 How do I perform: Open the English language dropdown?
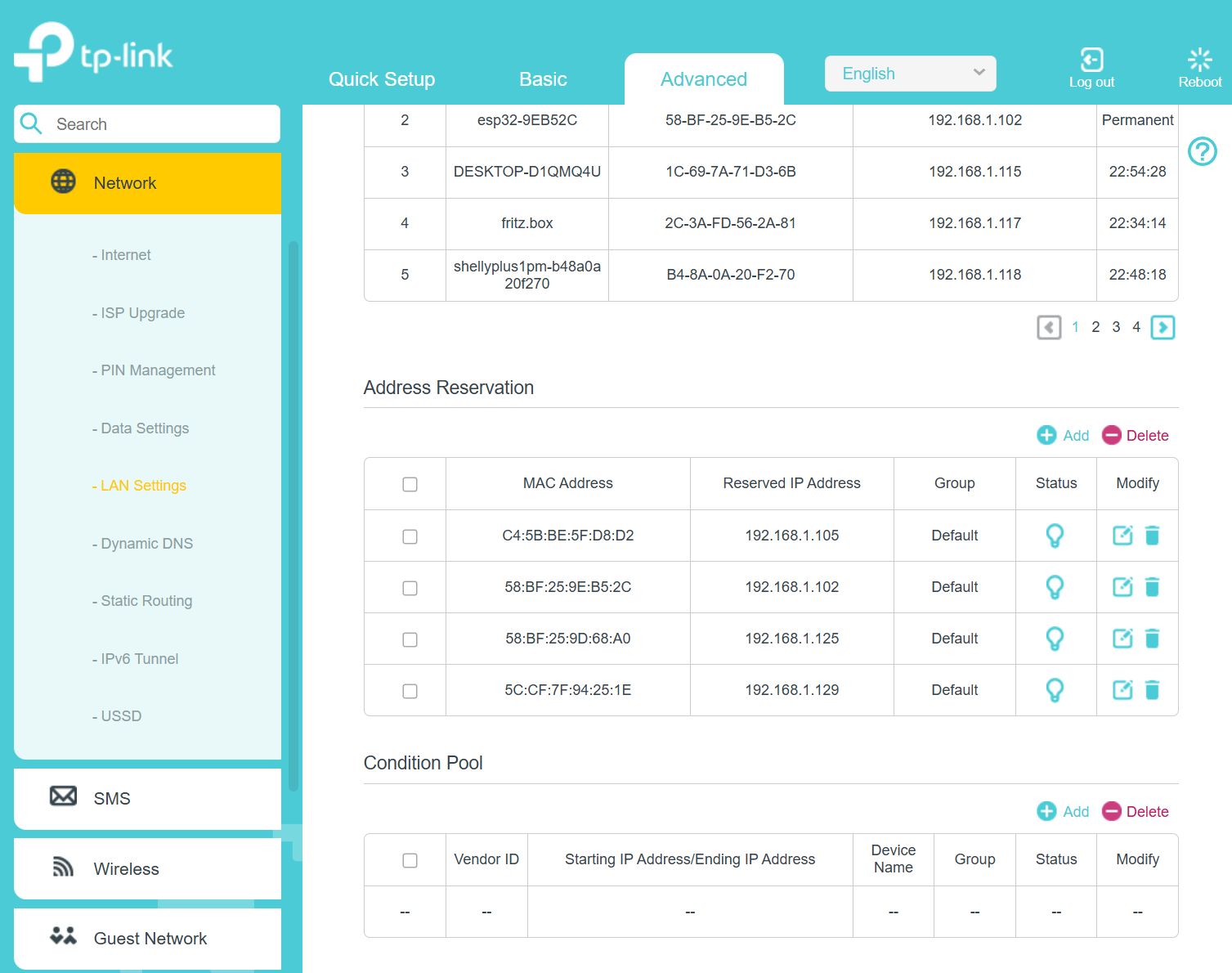coord(910,74)
